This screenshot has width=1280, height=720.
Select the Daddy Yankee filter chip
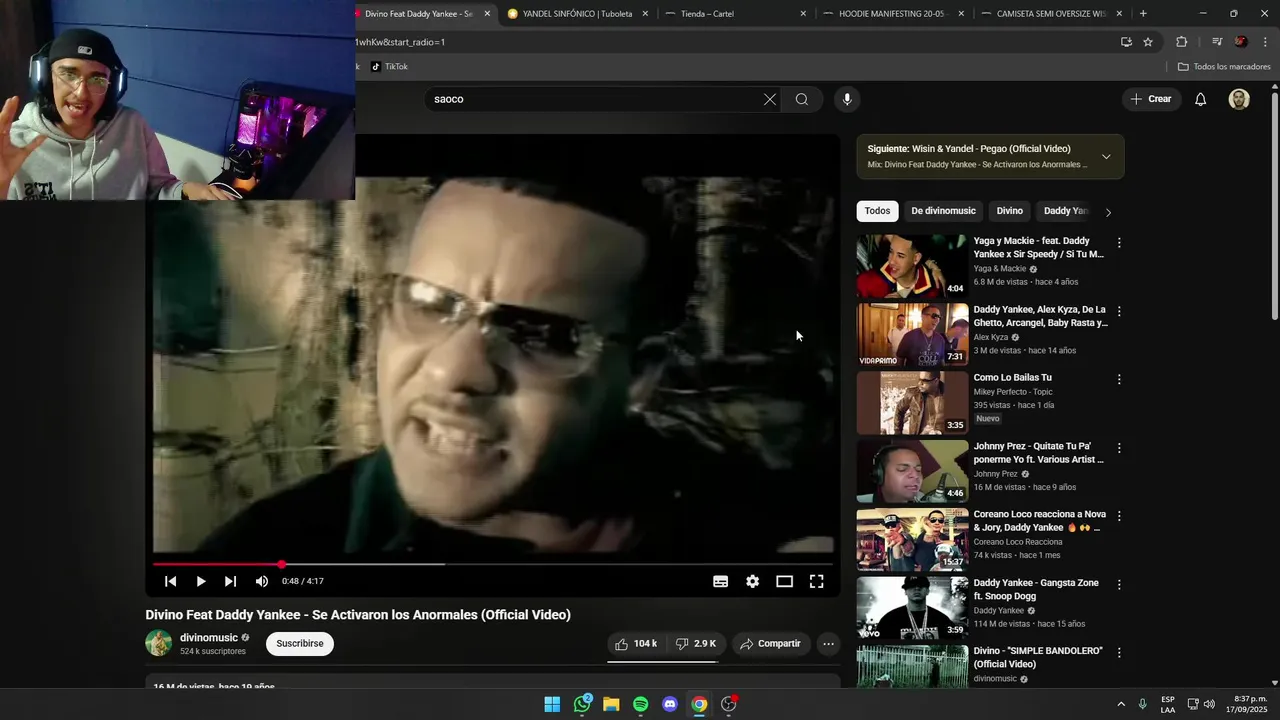pos(1065,211)
